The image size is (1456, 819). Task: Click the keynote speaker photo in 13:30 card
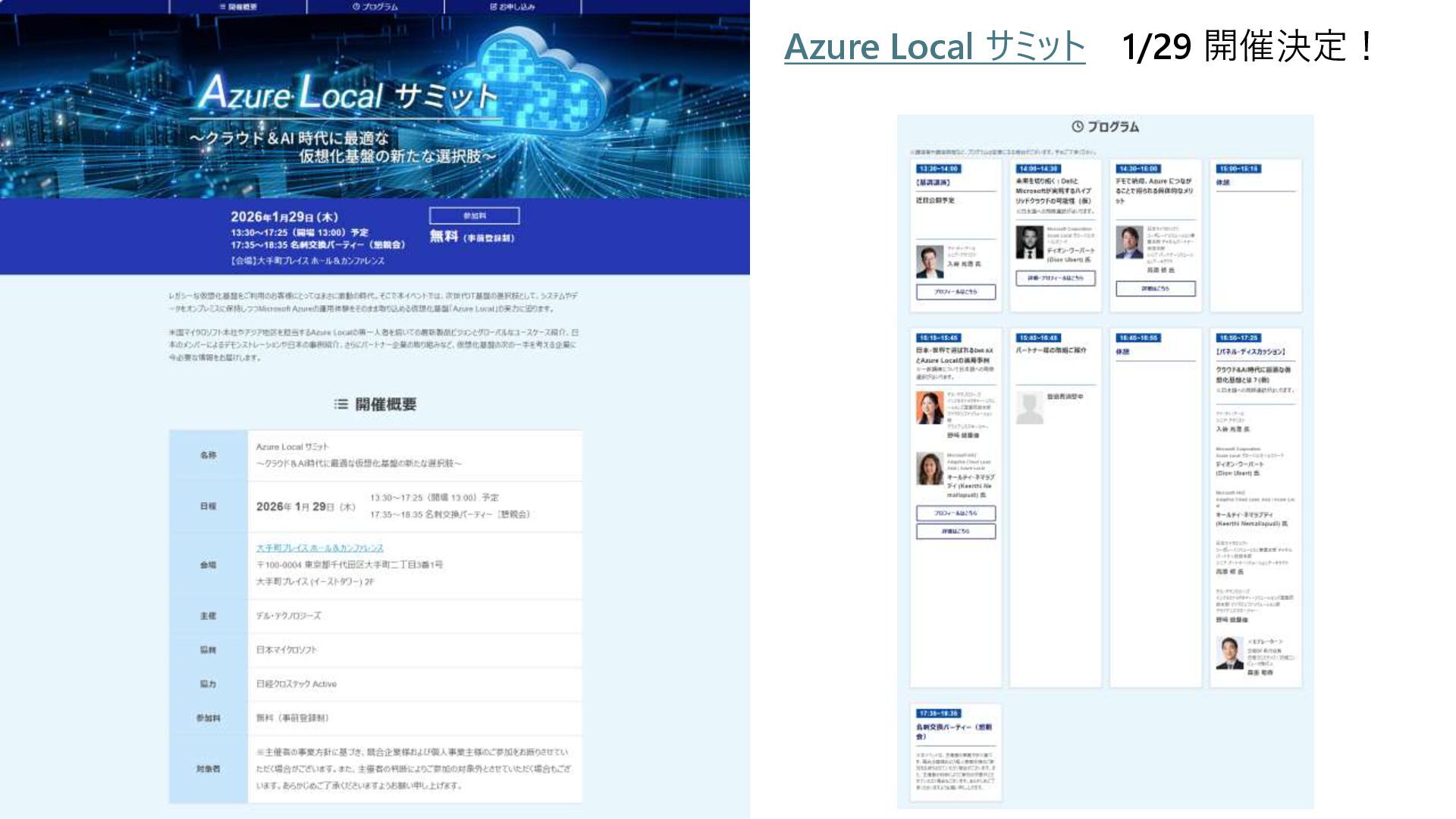coord(930,262)
